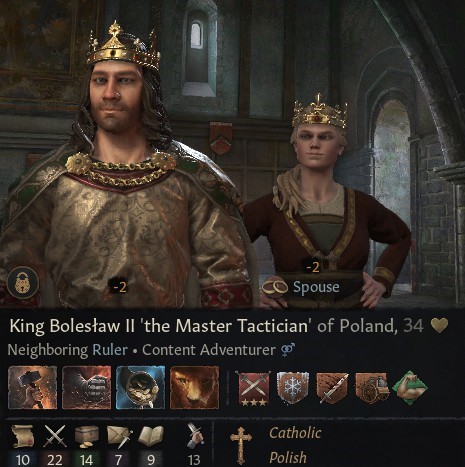Viewport: 465px width, 467px height.
Task: Click the diplomacy scroll skill icon
Action: [x=23, y=436]
